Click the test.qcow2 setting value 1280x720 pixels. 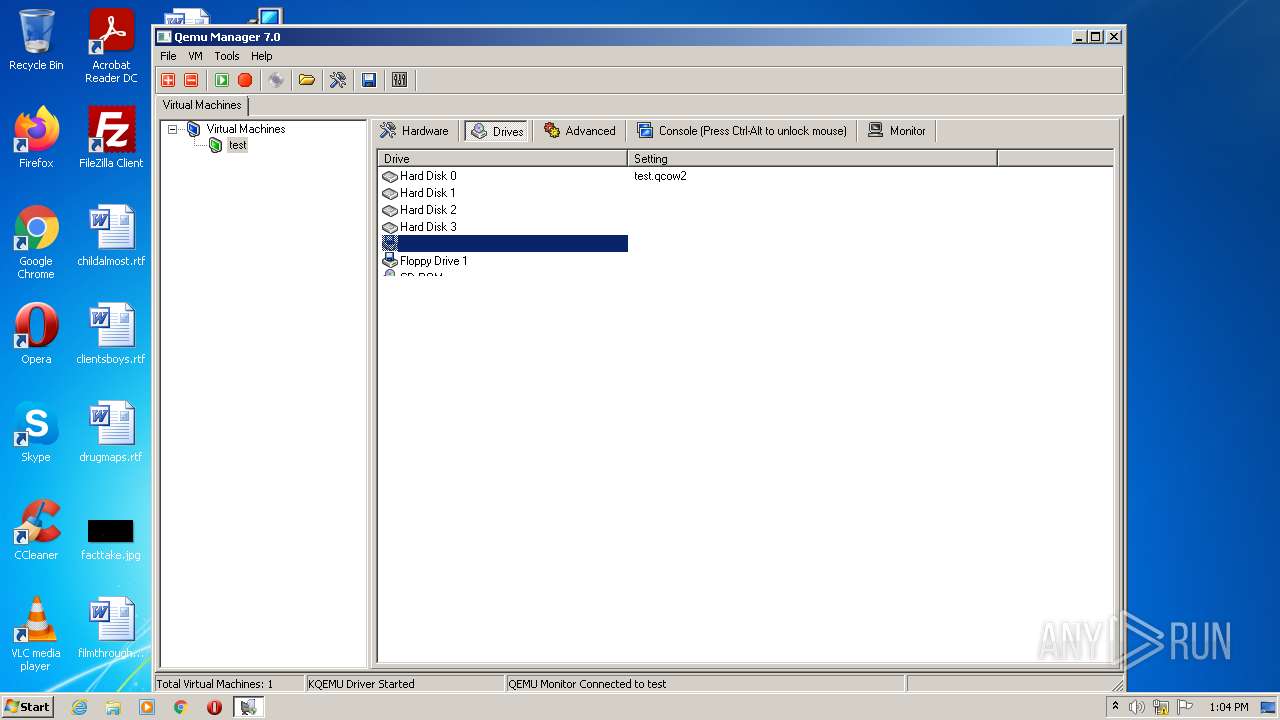pyautogui.click(x=660, y=176)
